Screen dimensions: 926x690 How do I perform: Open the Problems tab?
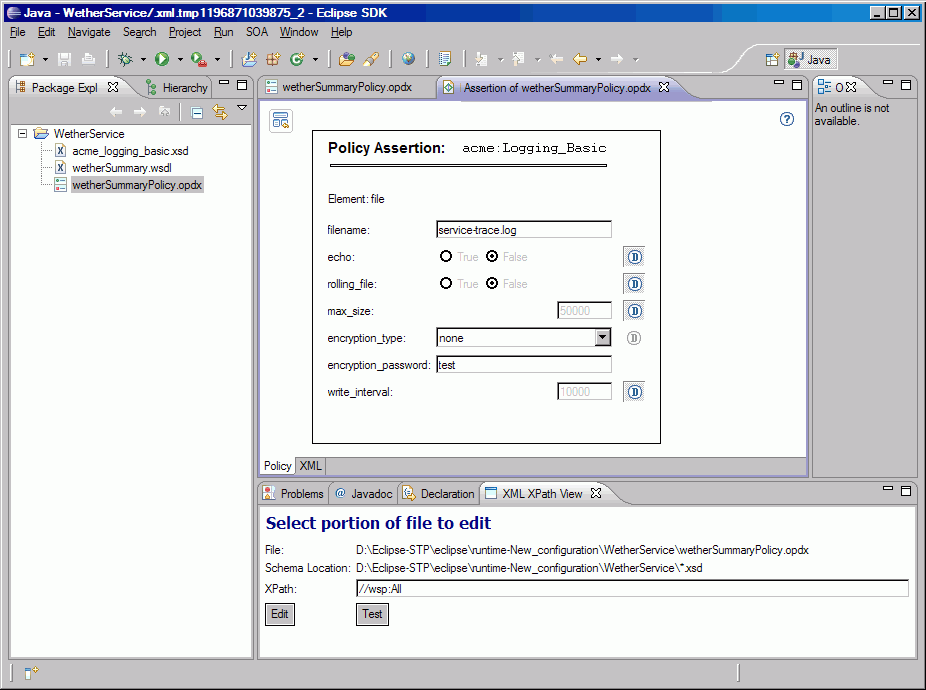tap(294, 493)
